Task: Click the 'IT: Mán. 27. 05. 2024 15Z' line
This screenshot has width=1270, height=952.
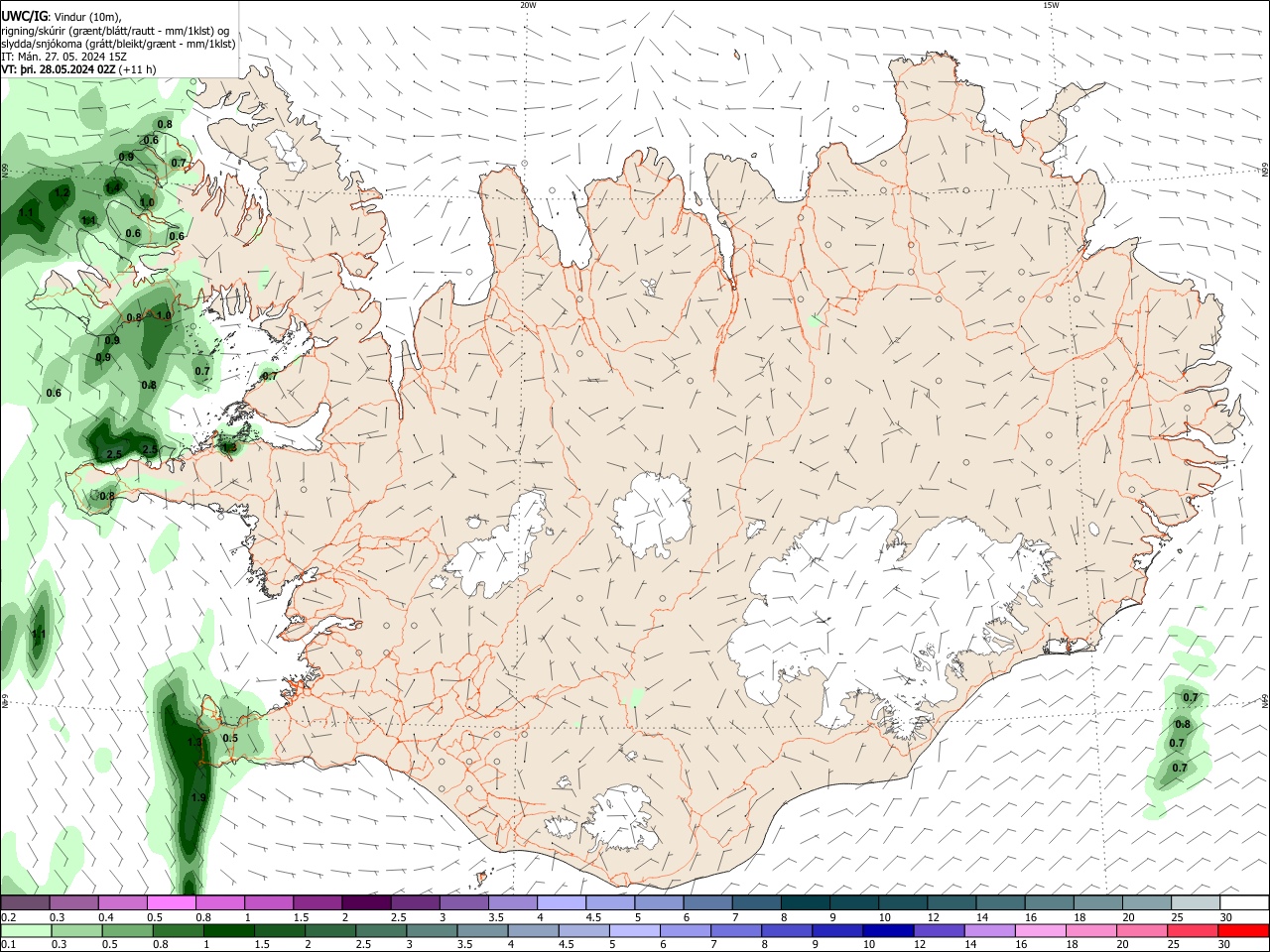Action: [x=63, y=57]
